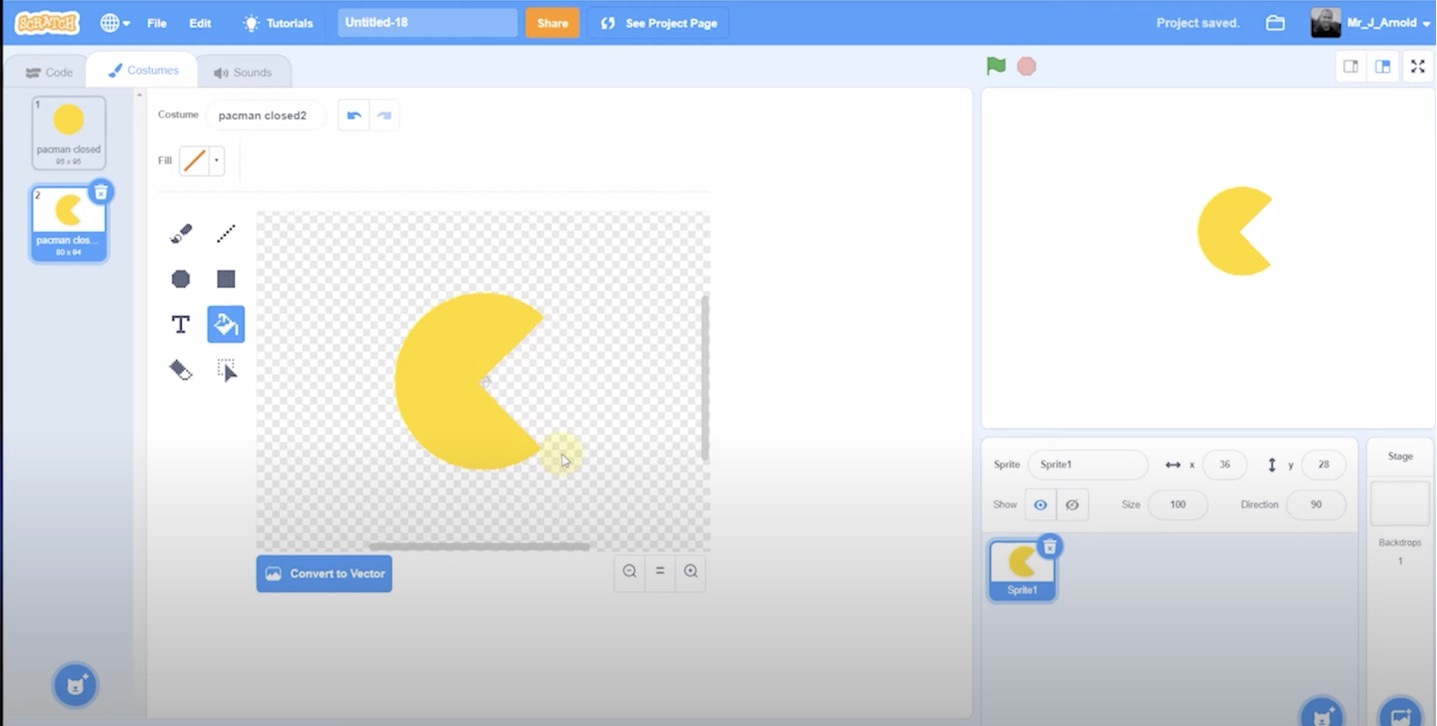The height and width of the screenshot is (726, 1437).
Task: Switch to the Sounds tab
Action: [x=243, y=72]
